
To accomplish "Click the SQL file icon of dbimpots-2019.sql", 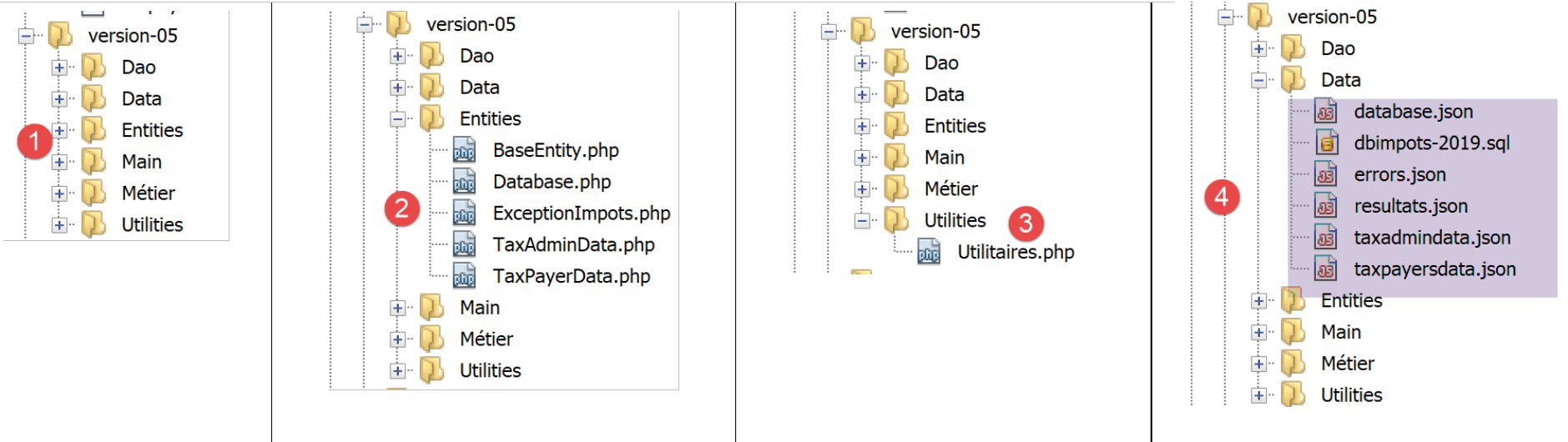I will (x=1325, y=143).
